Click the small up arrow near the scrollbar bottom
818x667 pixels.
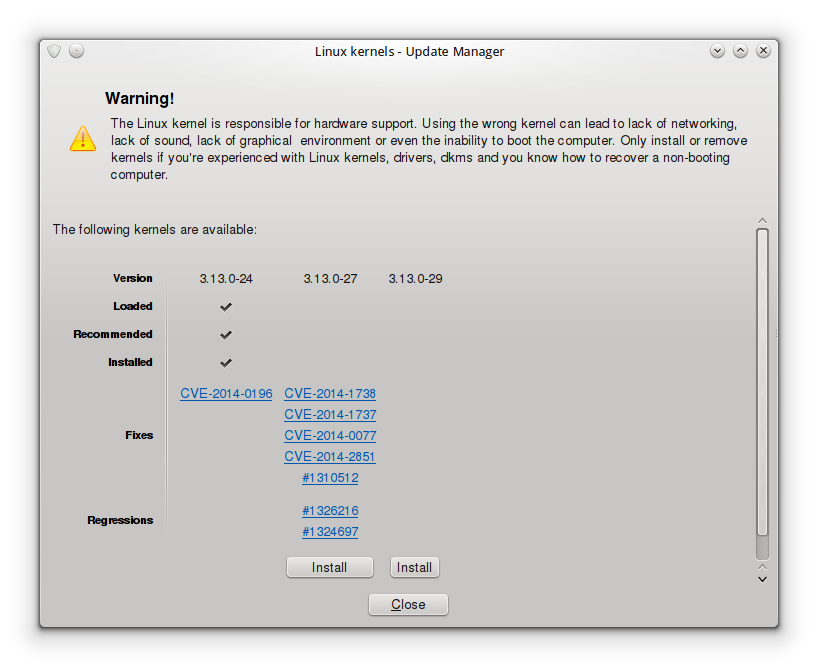pyautogui.click(x=762, y=567)
